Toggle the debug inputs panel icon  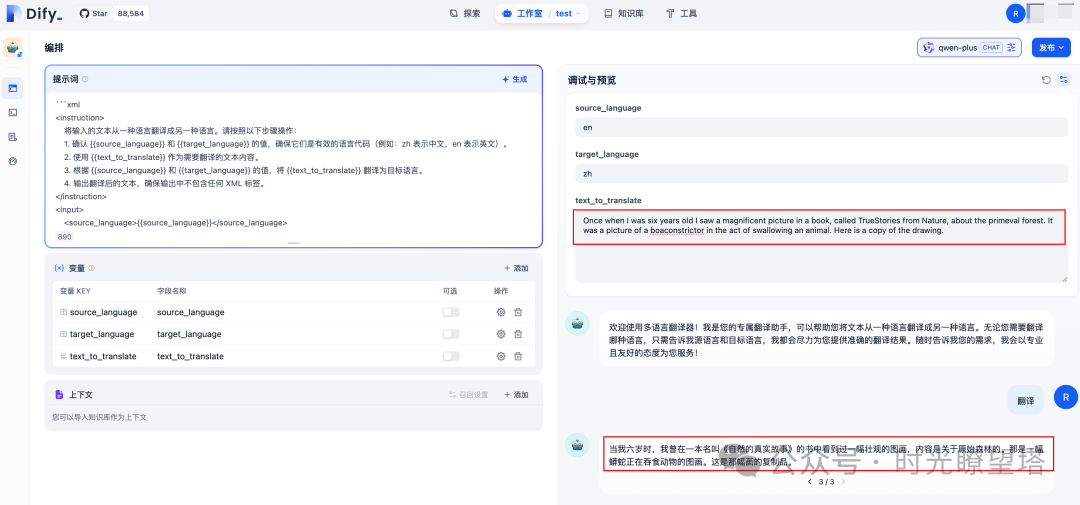pyautogui.click(x=1063, y=80)
